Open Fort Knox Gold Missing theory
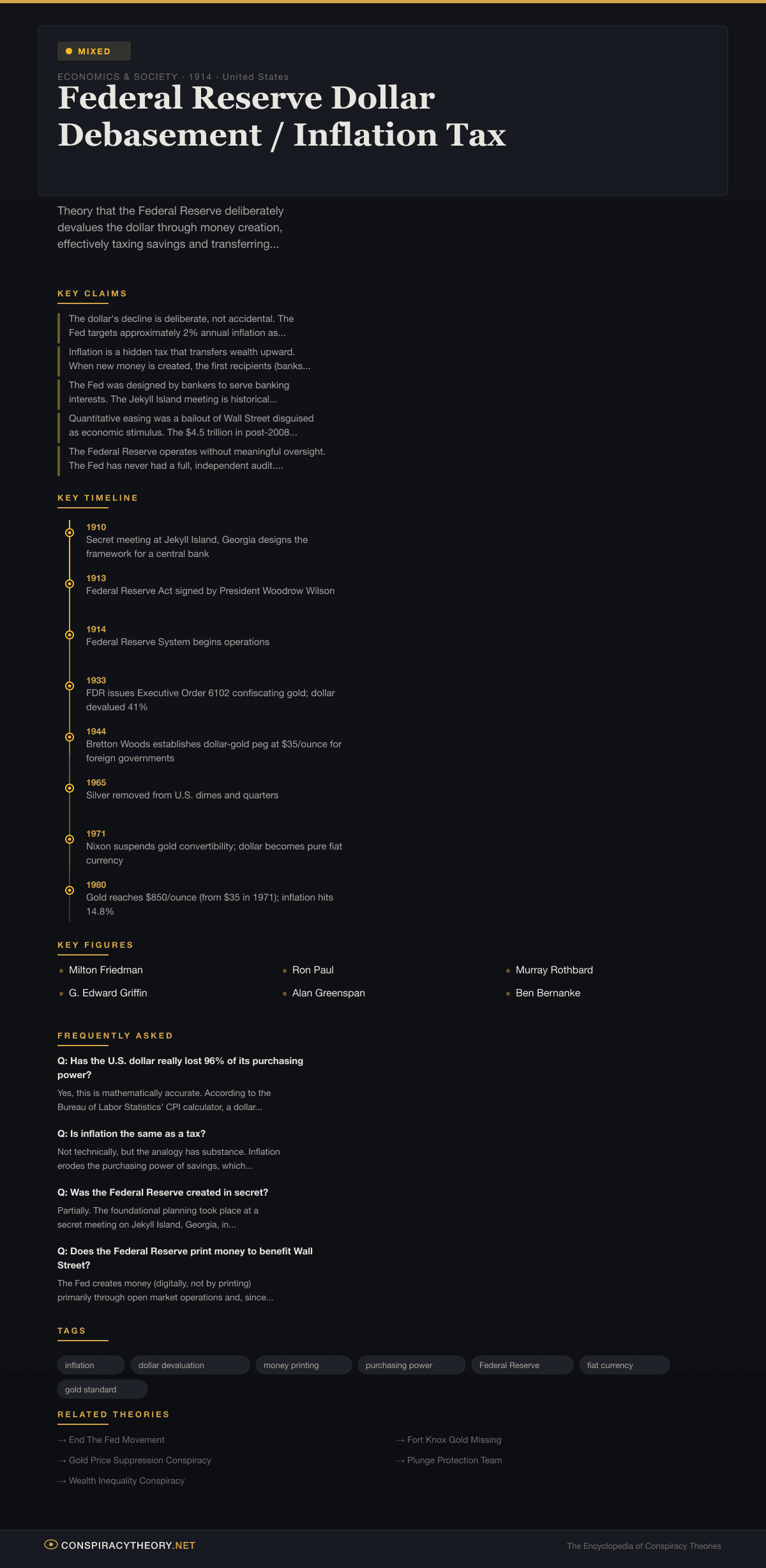 [x=454, y=1440]
